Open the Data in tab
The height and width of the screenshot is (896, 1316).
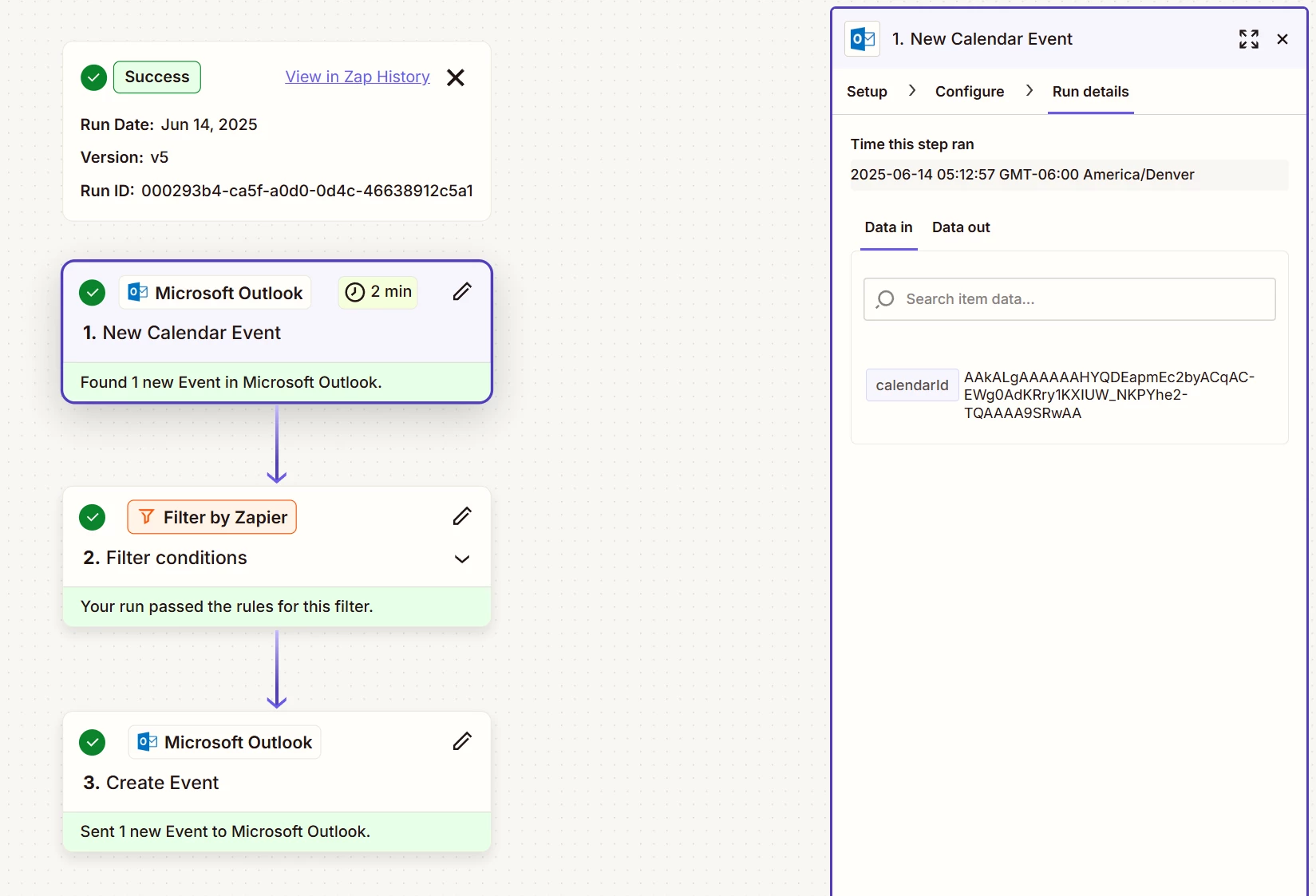pyautogui.click(x=888, y=227)
